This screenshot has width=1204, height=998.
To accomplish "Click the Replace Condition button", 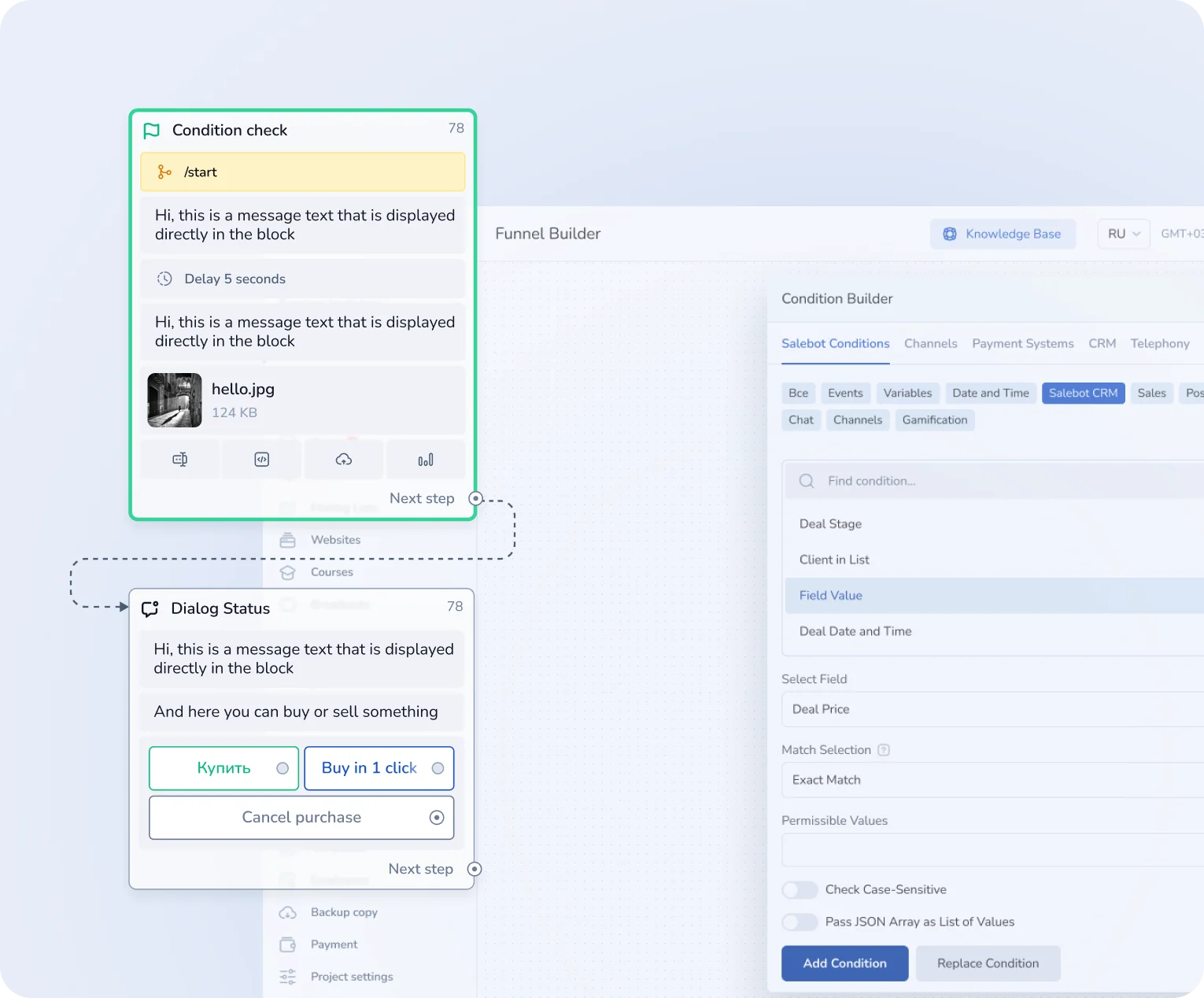I will pos(988,963).
